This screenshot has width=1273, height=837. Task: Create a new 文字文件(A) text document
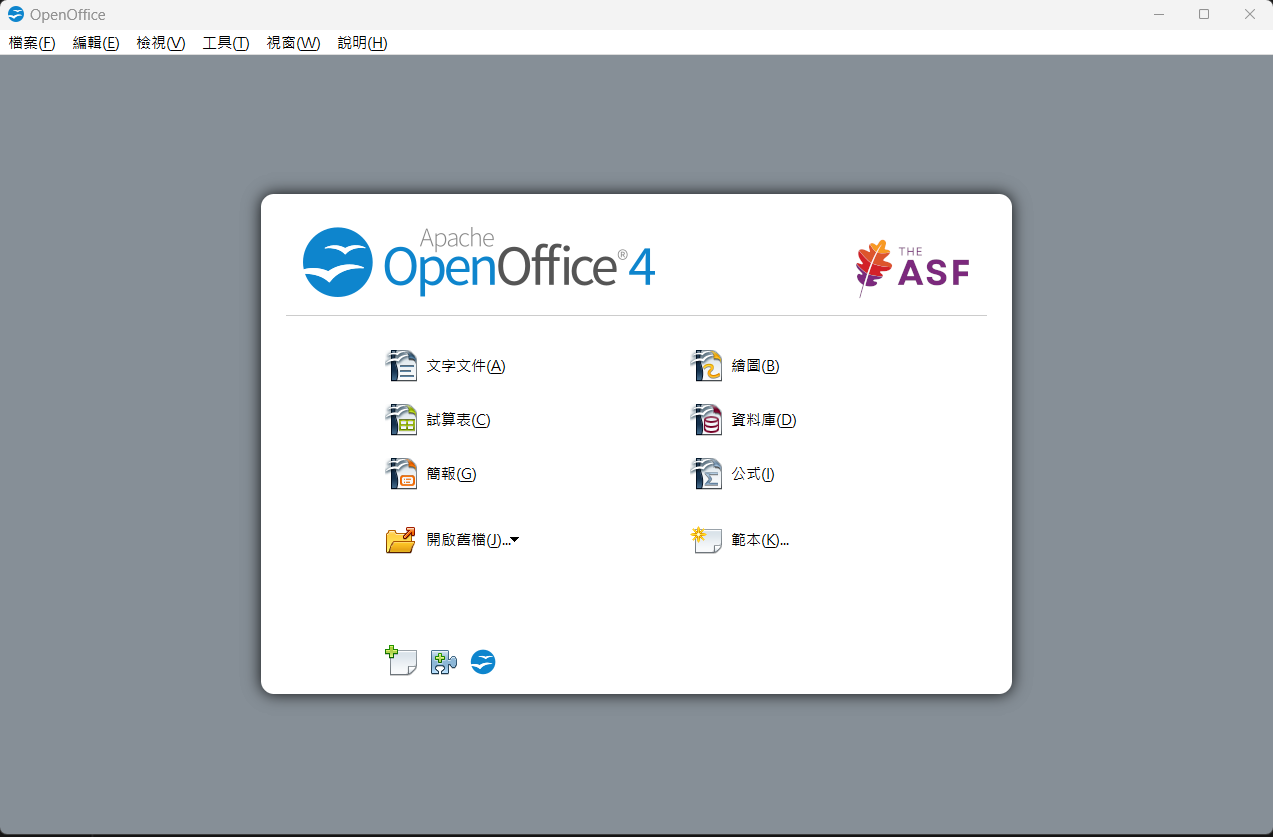466,366
